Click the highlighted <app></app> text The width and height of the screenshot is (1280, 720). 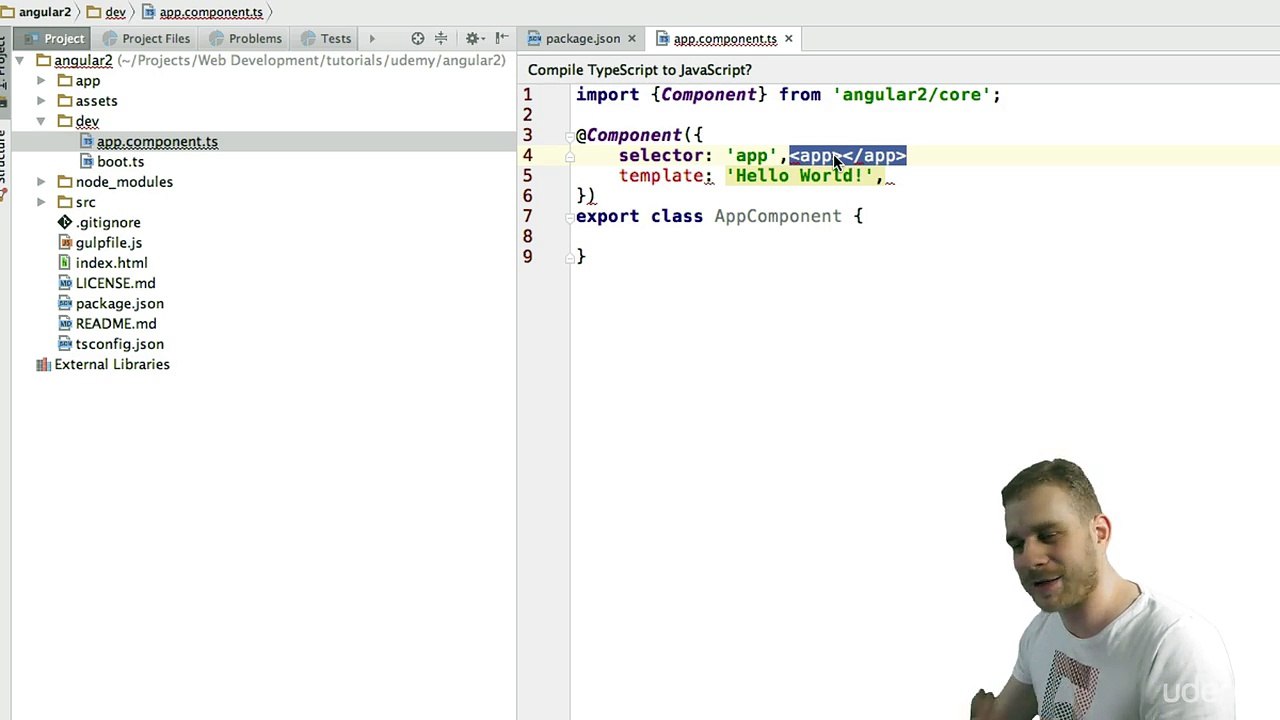click(847, 155)
